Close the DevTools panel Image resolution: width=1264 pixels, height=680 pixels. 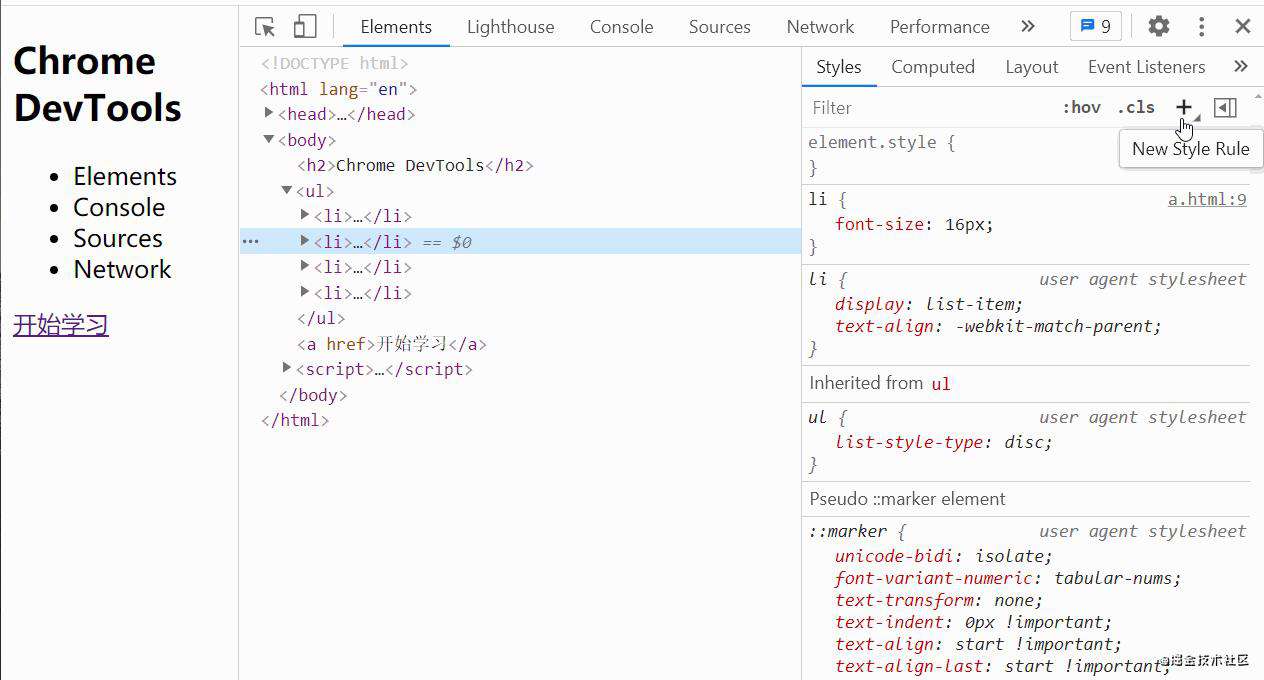coord(1243,27)
